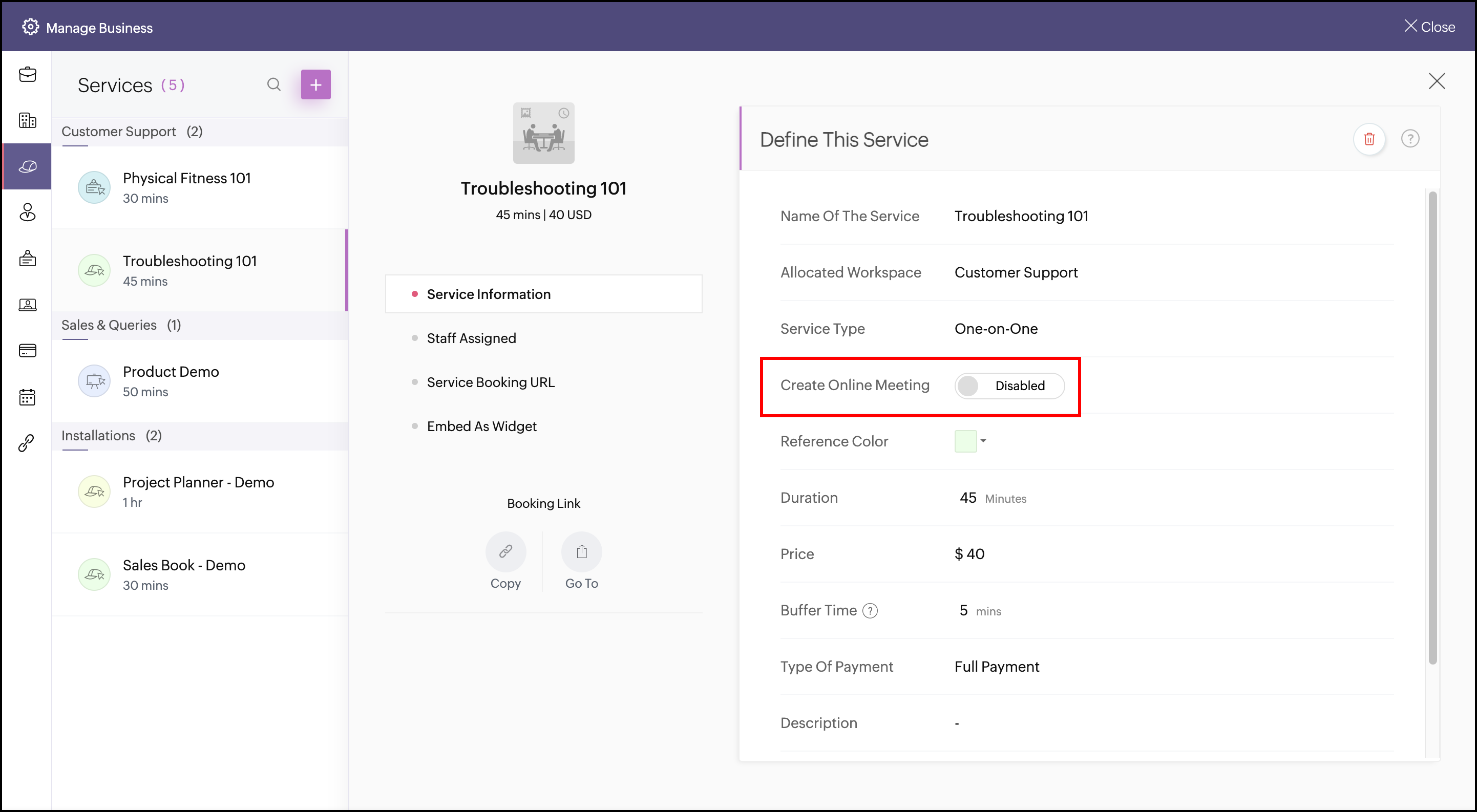Click the Close button in header
The width and height of the screenshot is (1477, 812).
click(1429, 27)
